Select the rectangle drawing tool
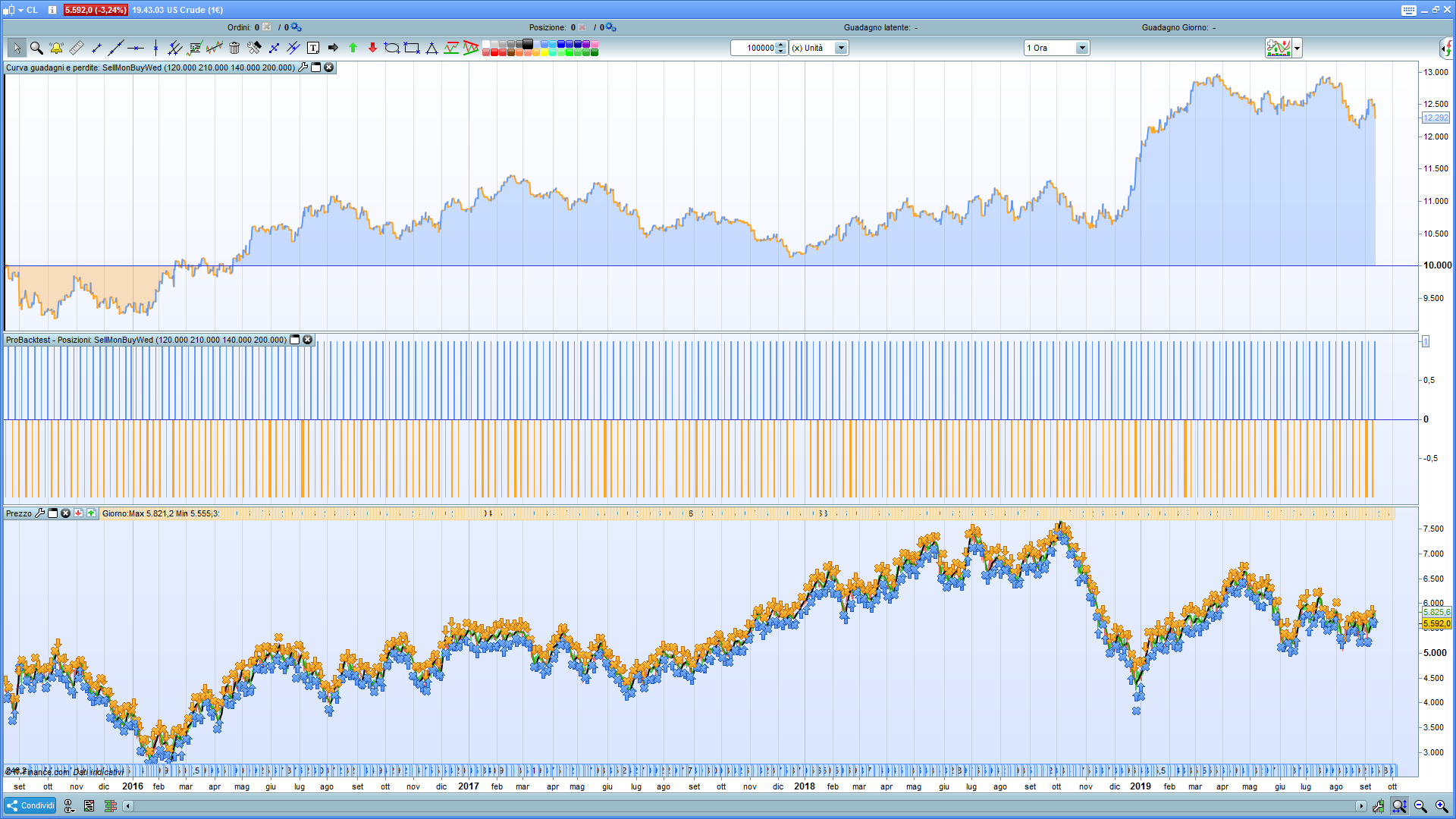Screen dimensions: 1456x819 pos(412,48)
